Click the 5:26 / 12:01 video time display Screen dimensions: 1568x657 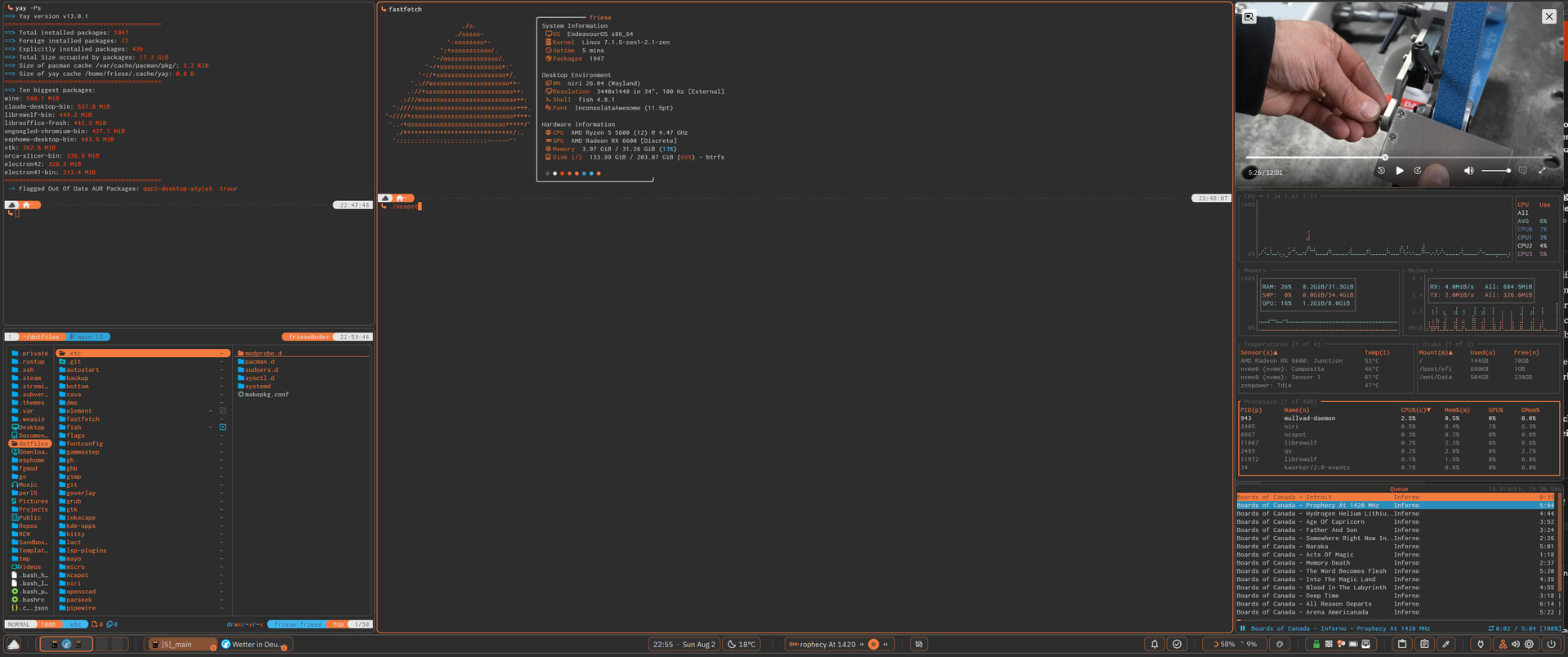coord(1265,172)
